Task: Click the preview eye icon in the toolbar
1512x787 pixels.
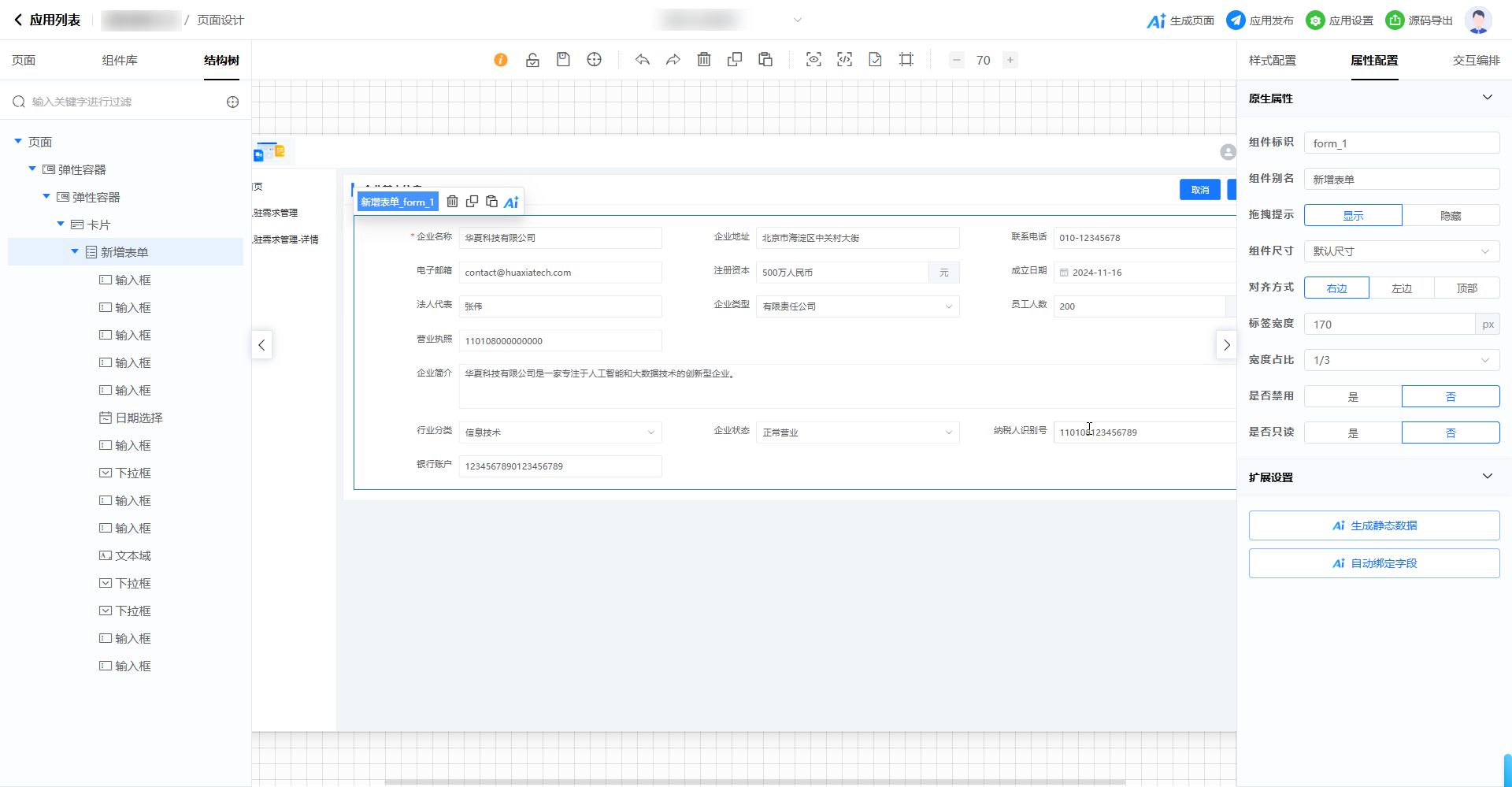Action: 813,60
